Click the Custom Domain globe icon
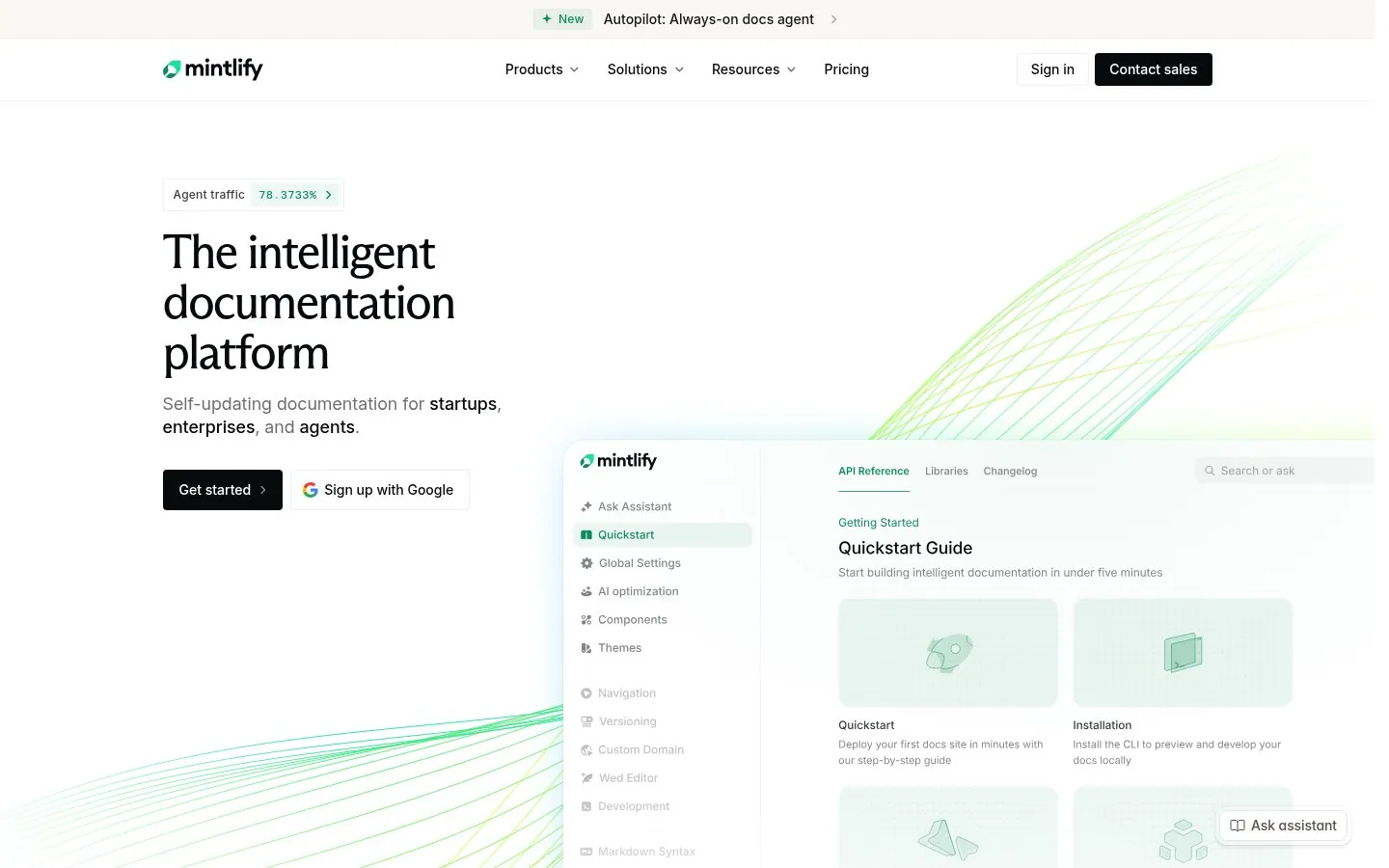Viewport: 1389px width, 868px height. (x=586, y=749)
